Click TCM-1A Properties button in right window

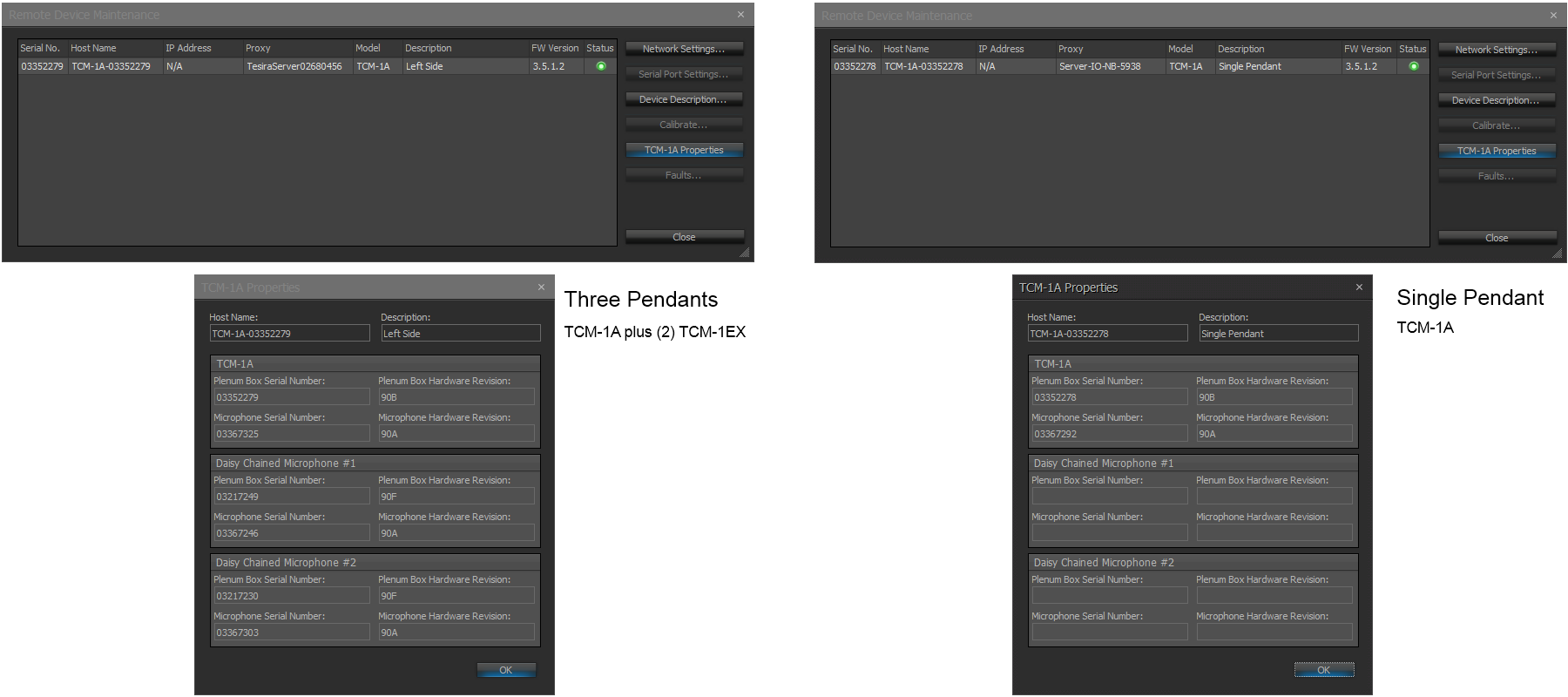coord(1497,151)
